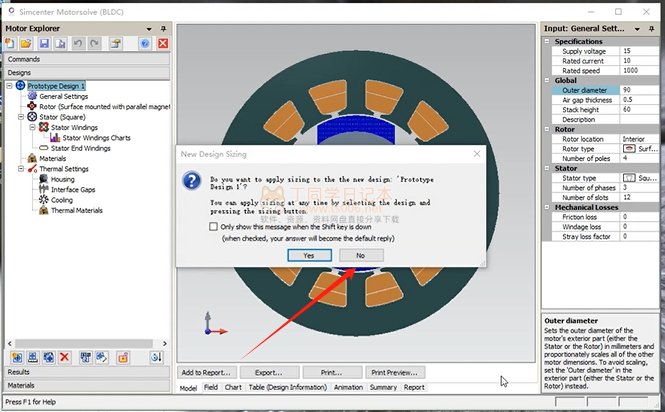Click the blue floppy disk save icon
The image size is (665, 412).
click(46, 44)
